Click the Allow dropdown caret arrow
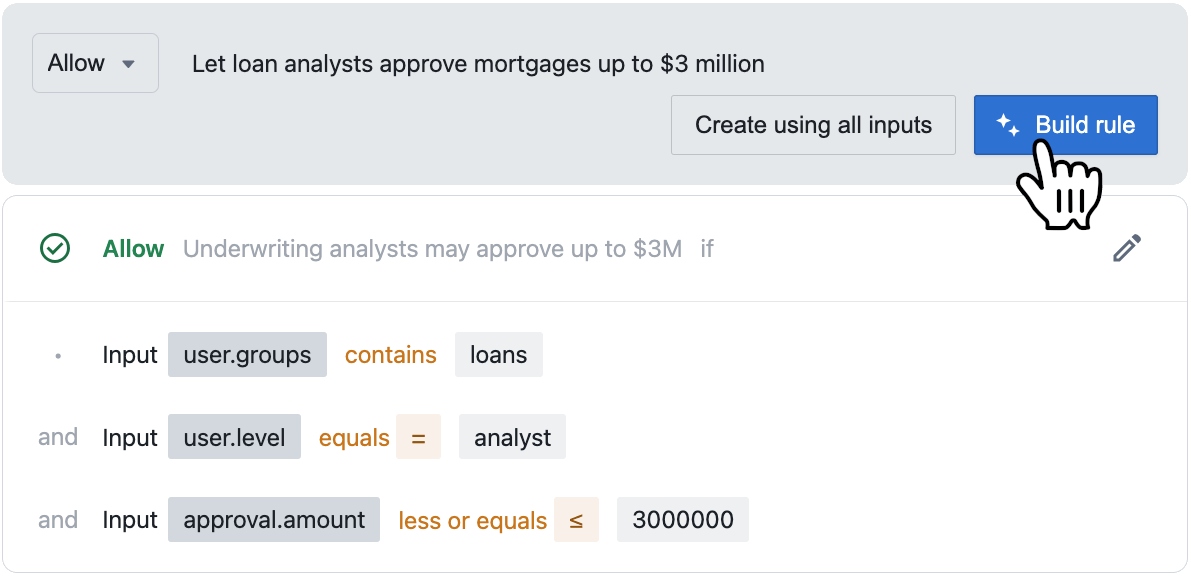This screenshot has width=1191, height=577. pyautogui.click(x=128, y=64)
